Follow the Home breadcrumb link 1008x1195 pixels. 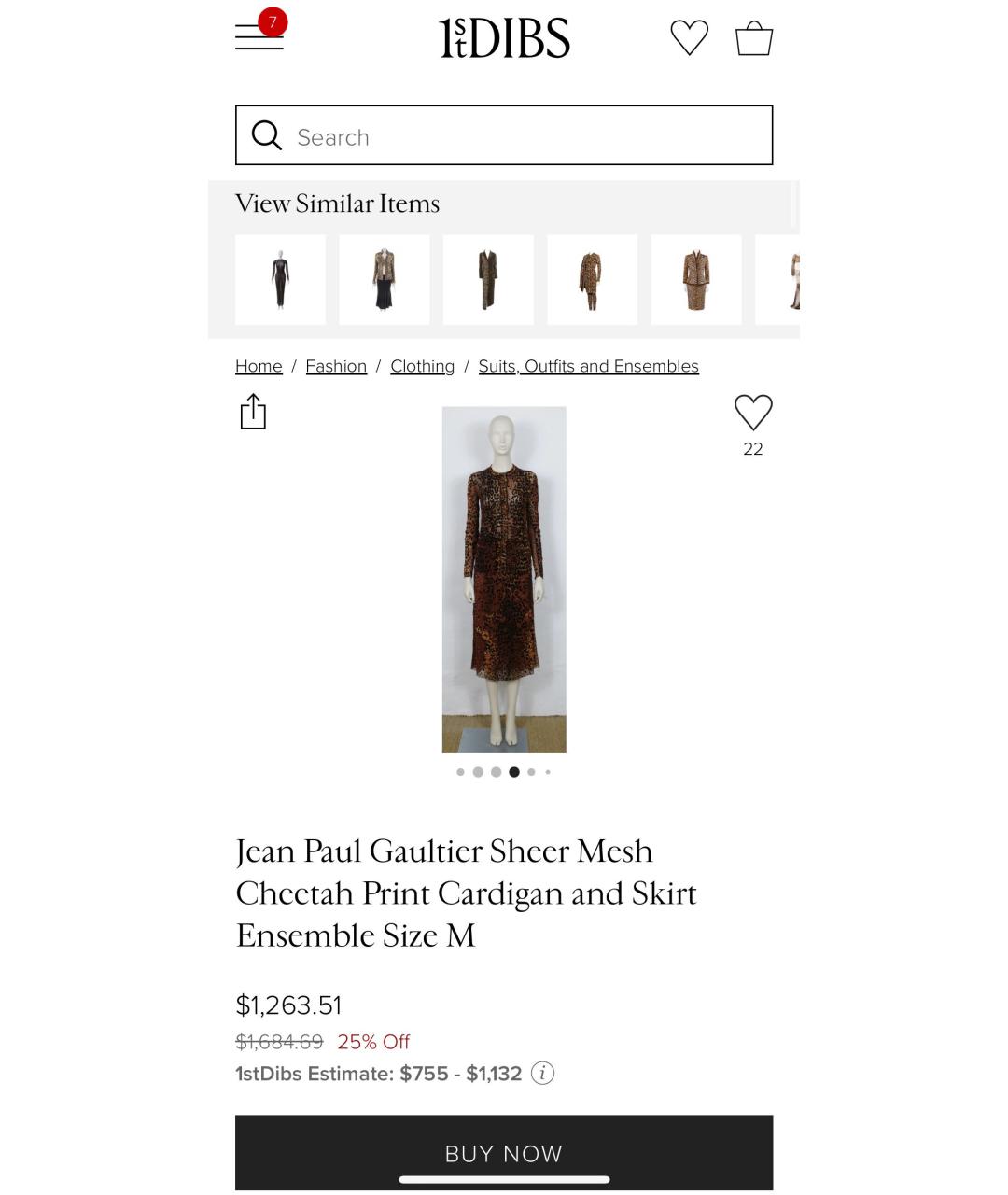coord(259,366)
